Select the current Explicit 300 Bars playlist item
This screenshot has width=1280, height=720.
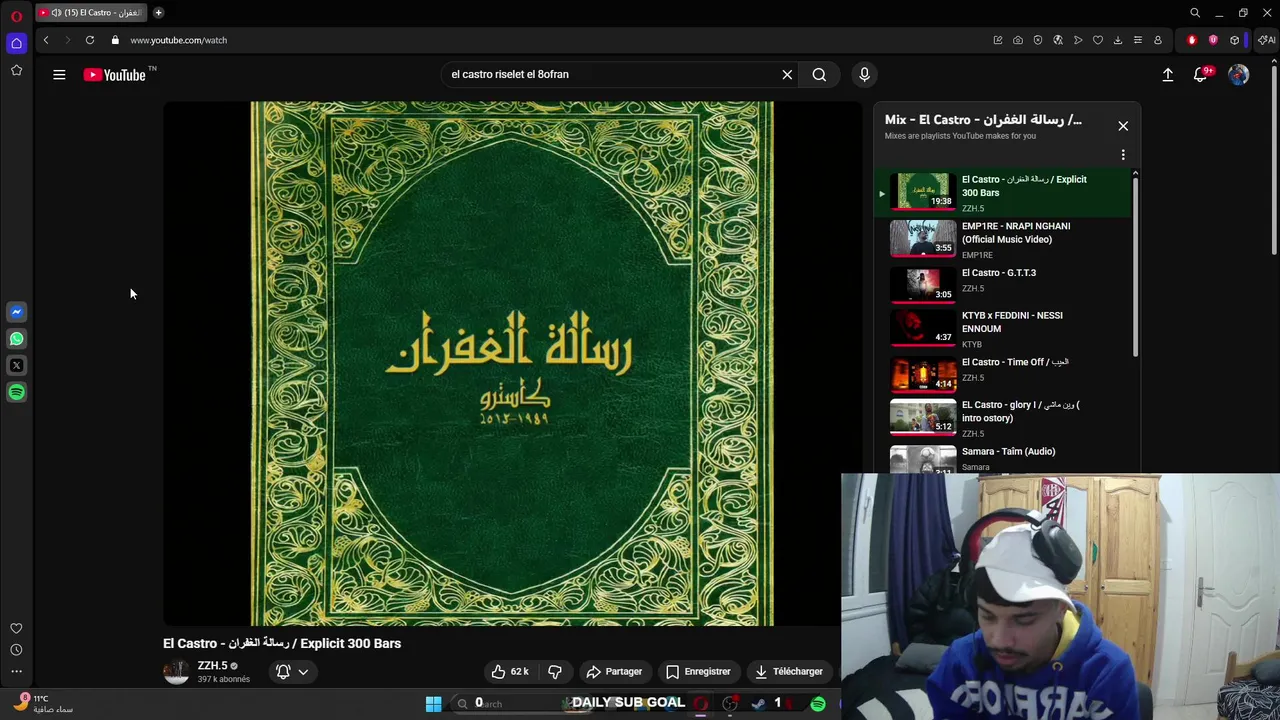pyautogui.click(x=1004, y=193)
